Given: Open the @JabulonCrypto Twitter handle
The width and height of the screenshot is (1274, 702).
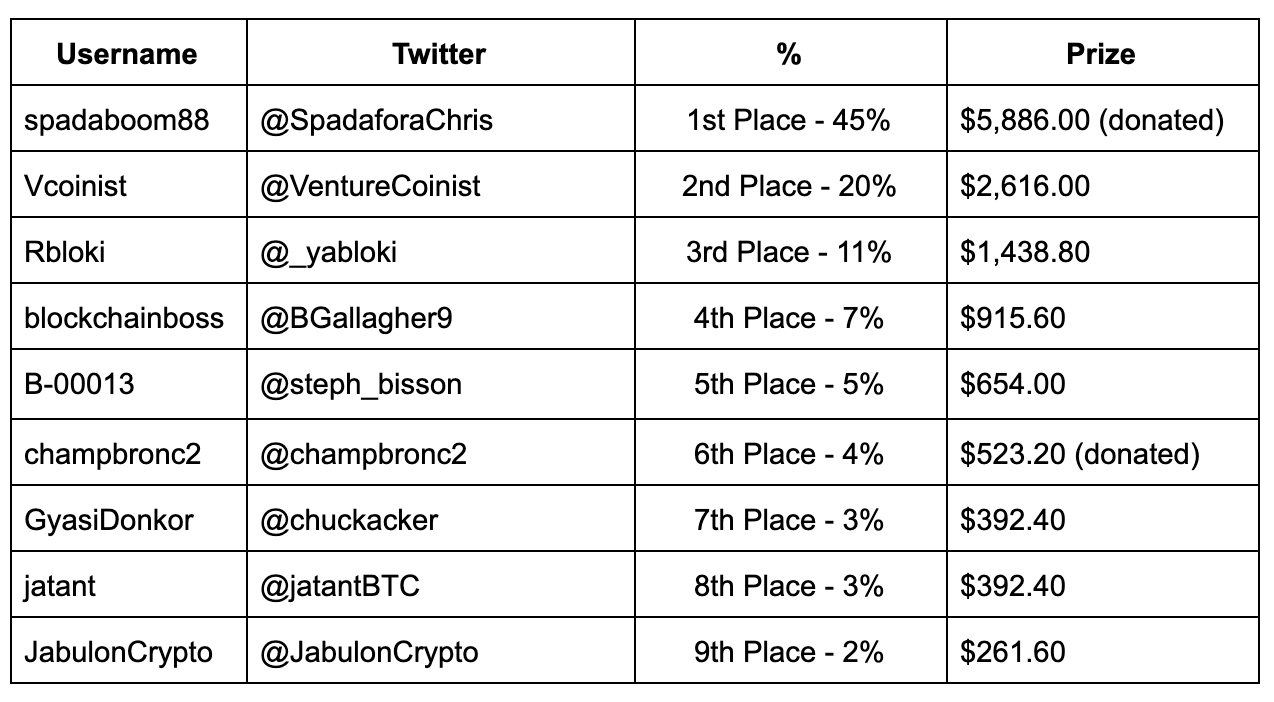Looking at the screenshot, I should 369,652.
